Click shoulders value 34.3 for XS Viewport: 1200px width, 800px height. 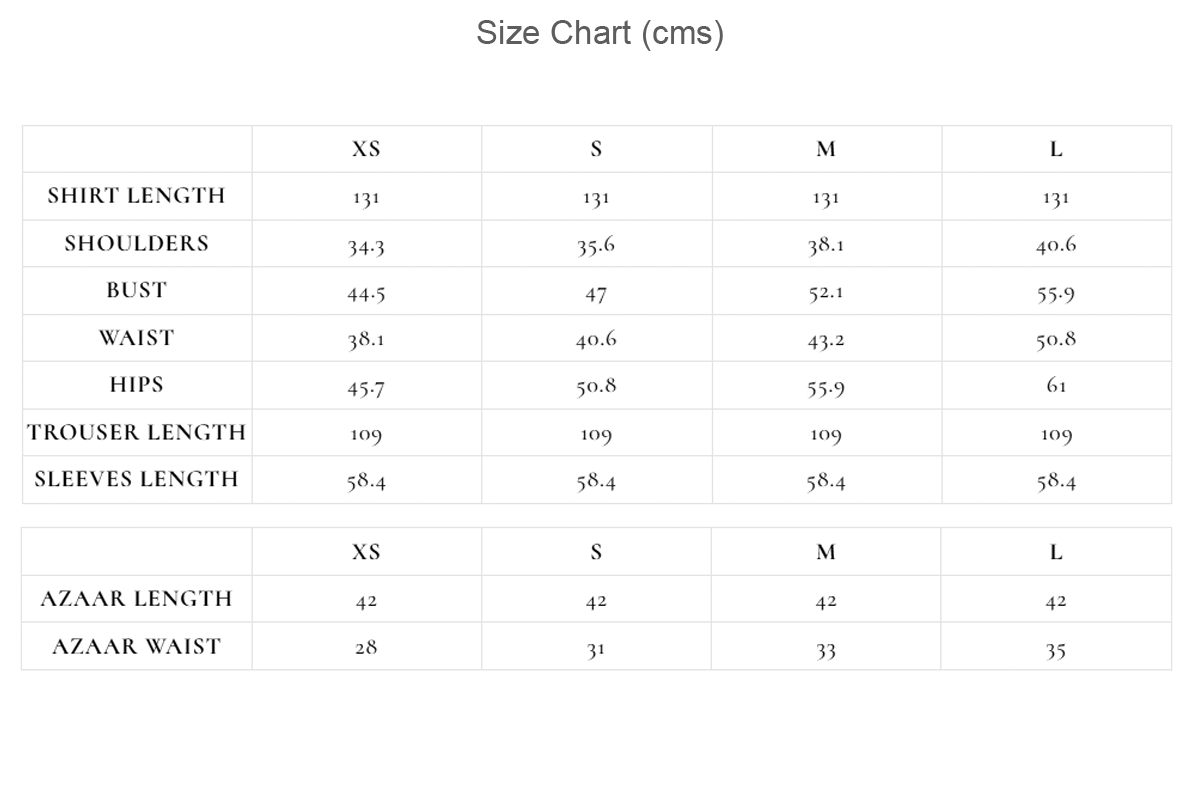366,246
